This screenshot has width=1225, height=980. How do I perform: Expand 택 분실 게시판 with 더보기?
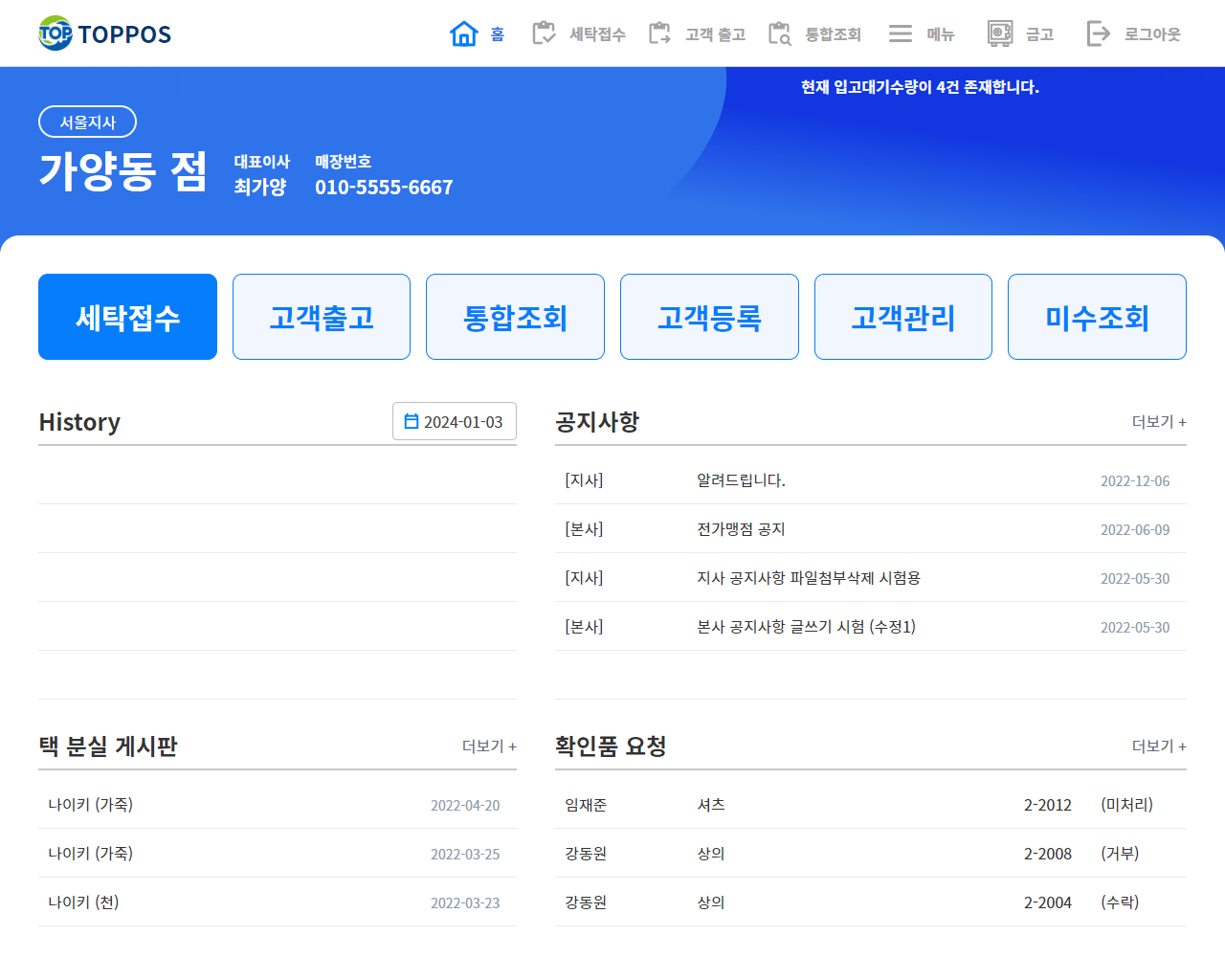click(x=488, y=746)
